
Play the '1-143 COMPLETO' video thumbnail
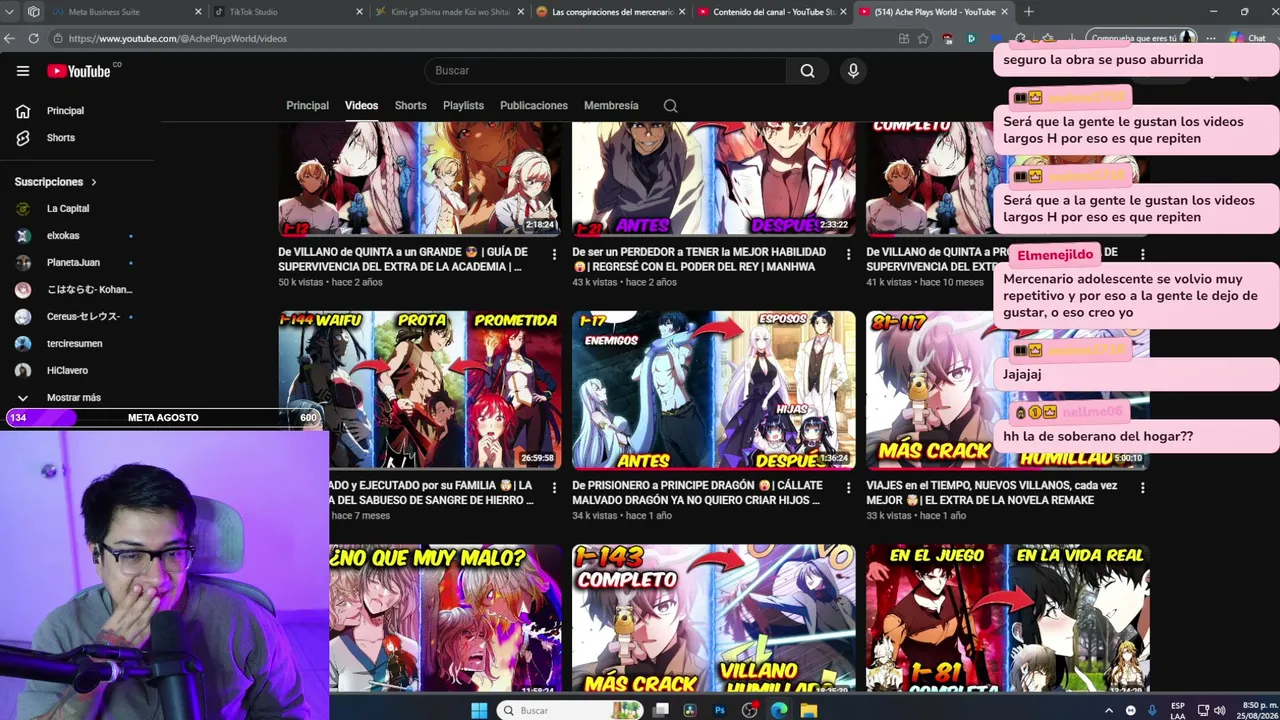coord(714,618)
